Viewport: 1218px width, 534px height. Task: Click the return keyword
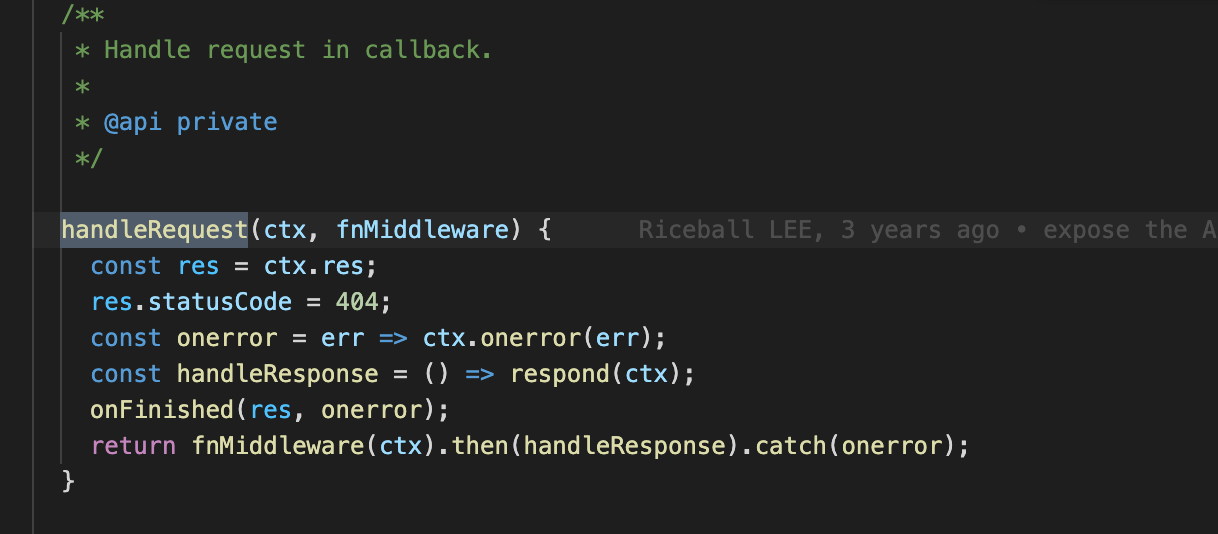coord(133,446)
